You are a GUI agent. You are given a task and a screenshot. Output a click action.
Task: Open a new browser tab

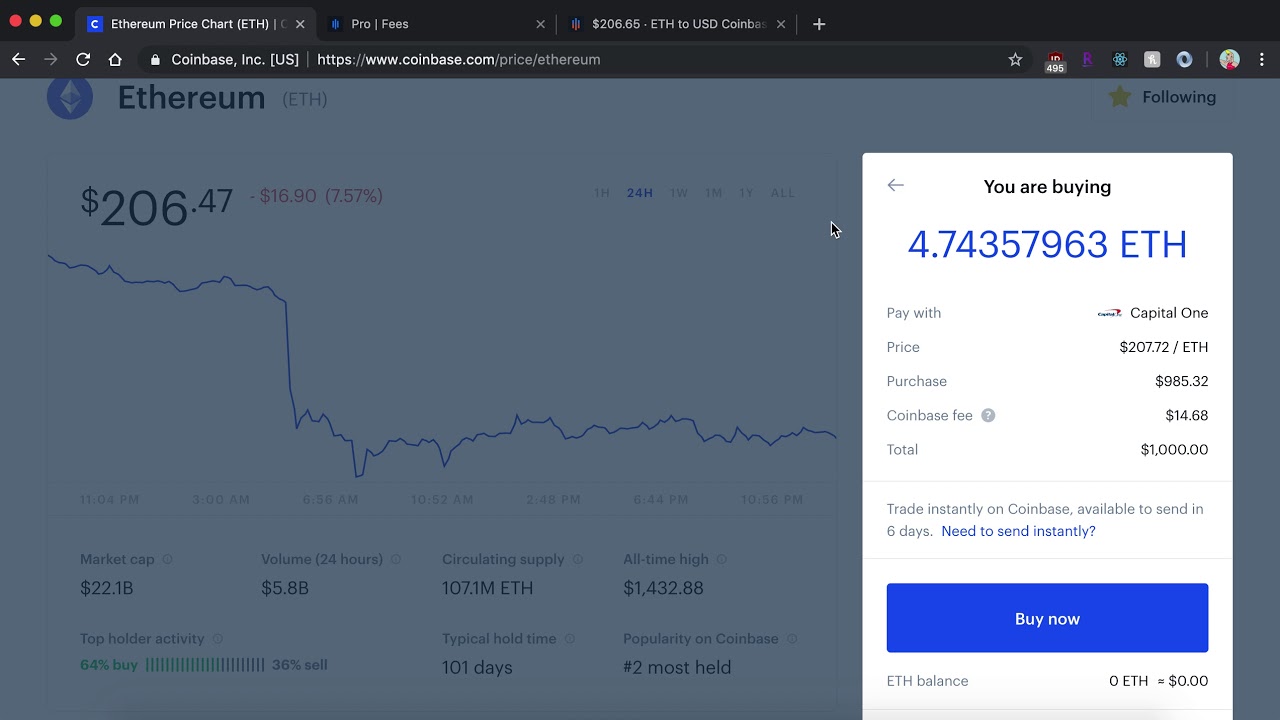click(819, 24)
